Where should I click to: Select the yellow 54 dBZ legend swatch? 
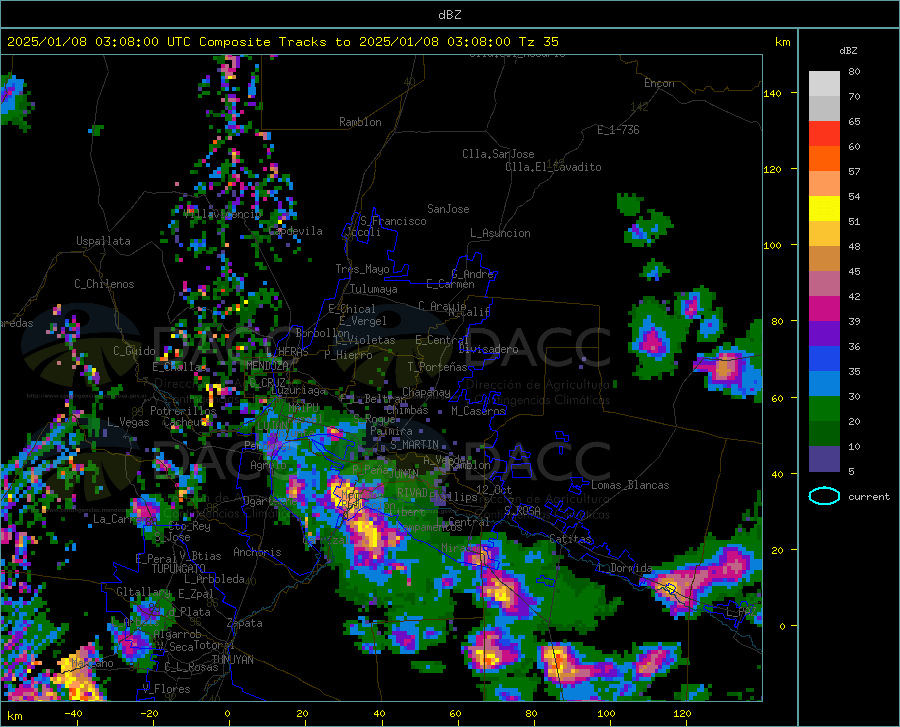(x=824, y=209)
